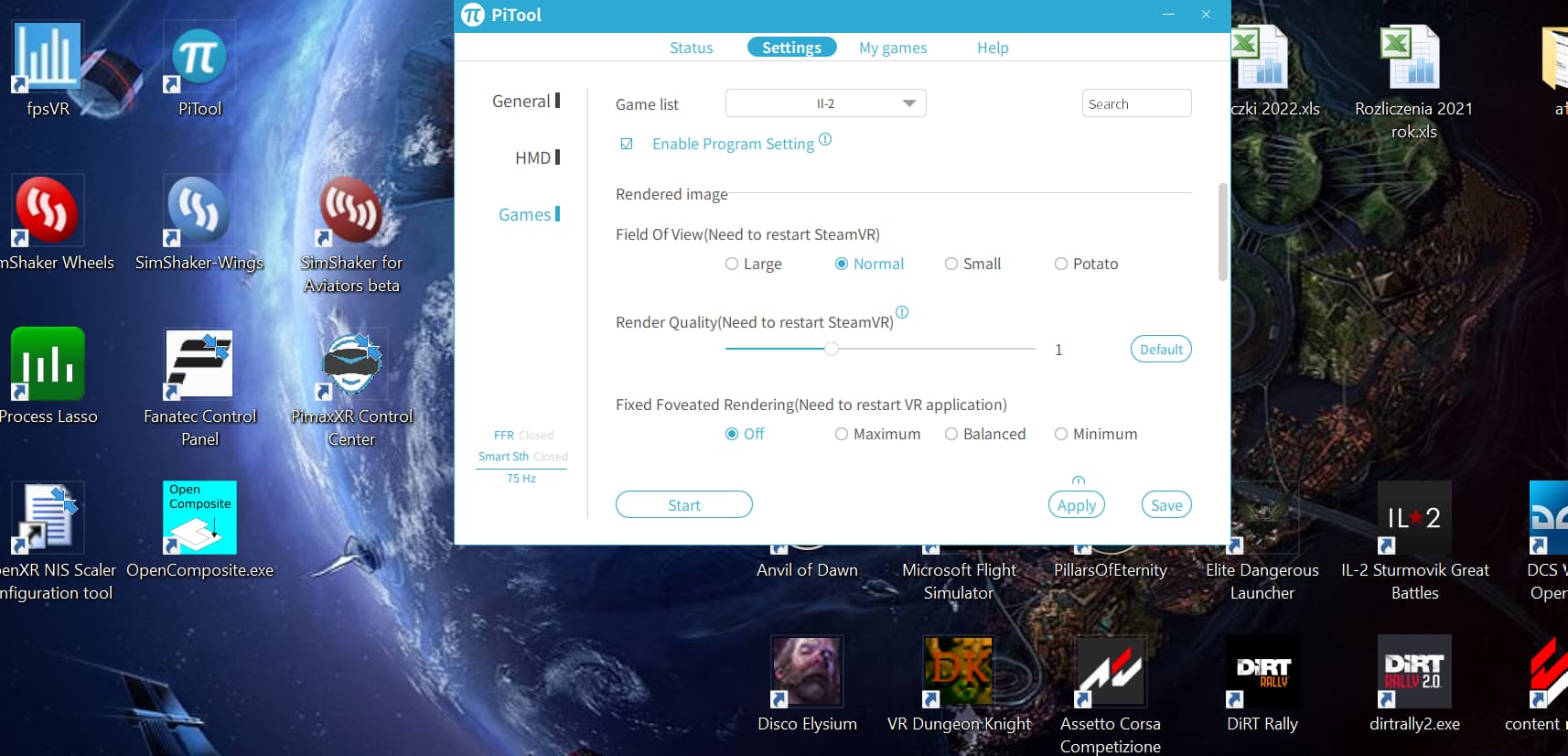This screenshot has height=756, width=1568.
Task: Open the My games tab
Action: [x=892, y=48]
